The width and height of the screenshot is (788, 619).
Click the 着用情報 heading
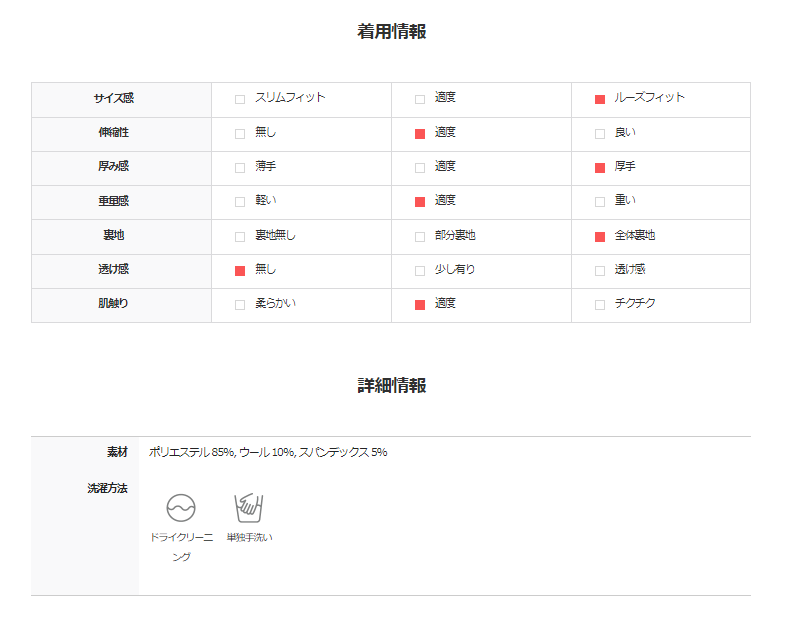(391, 32)
